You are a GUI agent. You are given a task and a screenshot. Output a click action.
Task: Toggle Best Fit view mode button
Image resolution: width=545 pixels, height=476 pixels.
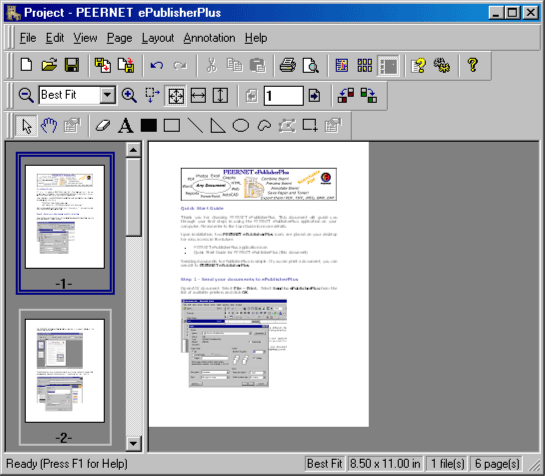(x=176, y=96)
